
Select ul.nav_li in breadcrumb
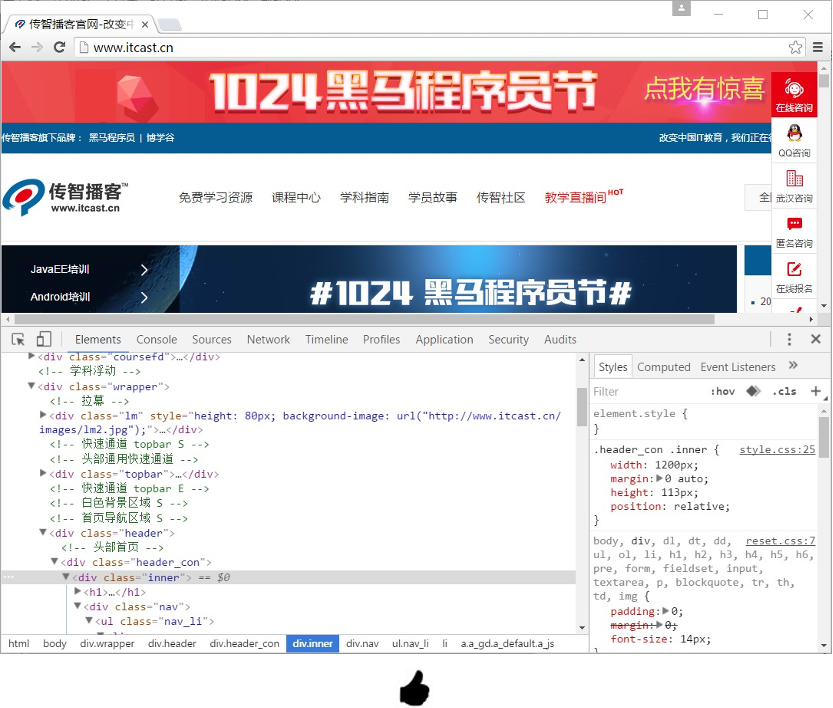[x=410, y=643]
